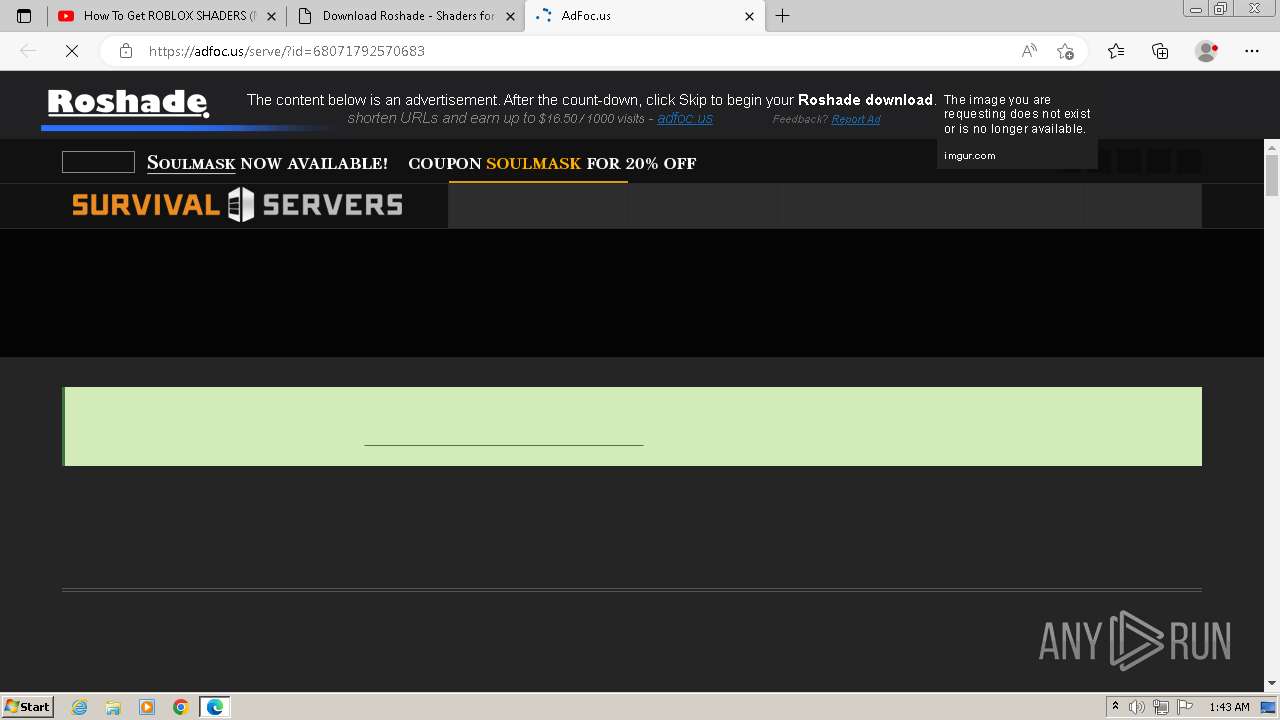Click the Roshade logo
This screenshot has height=720, width=1280.
(x=128, y=103)
